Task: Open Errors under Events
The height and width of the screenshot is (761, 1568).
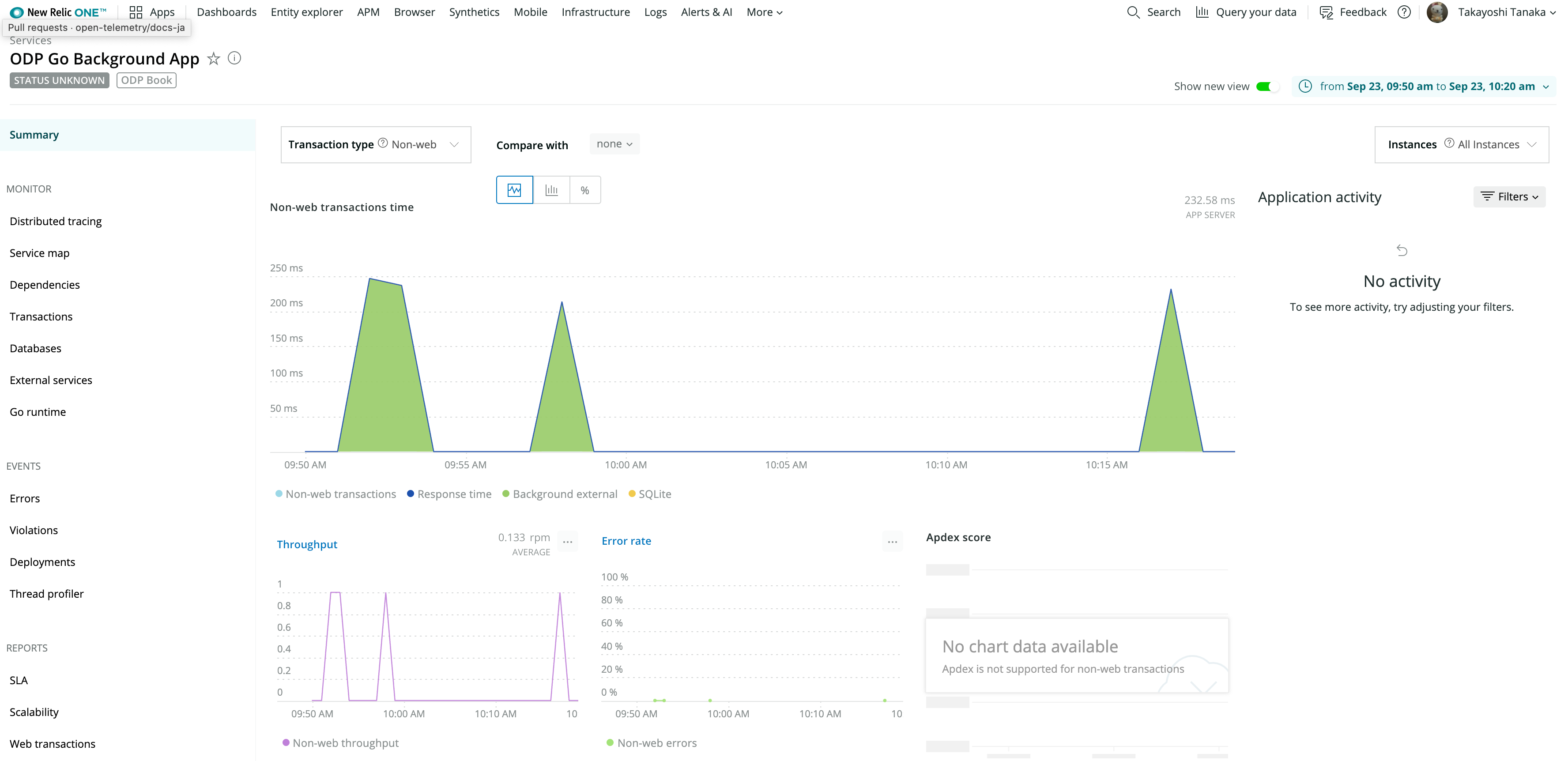Action: click(25, 498)
